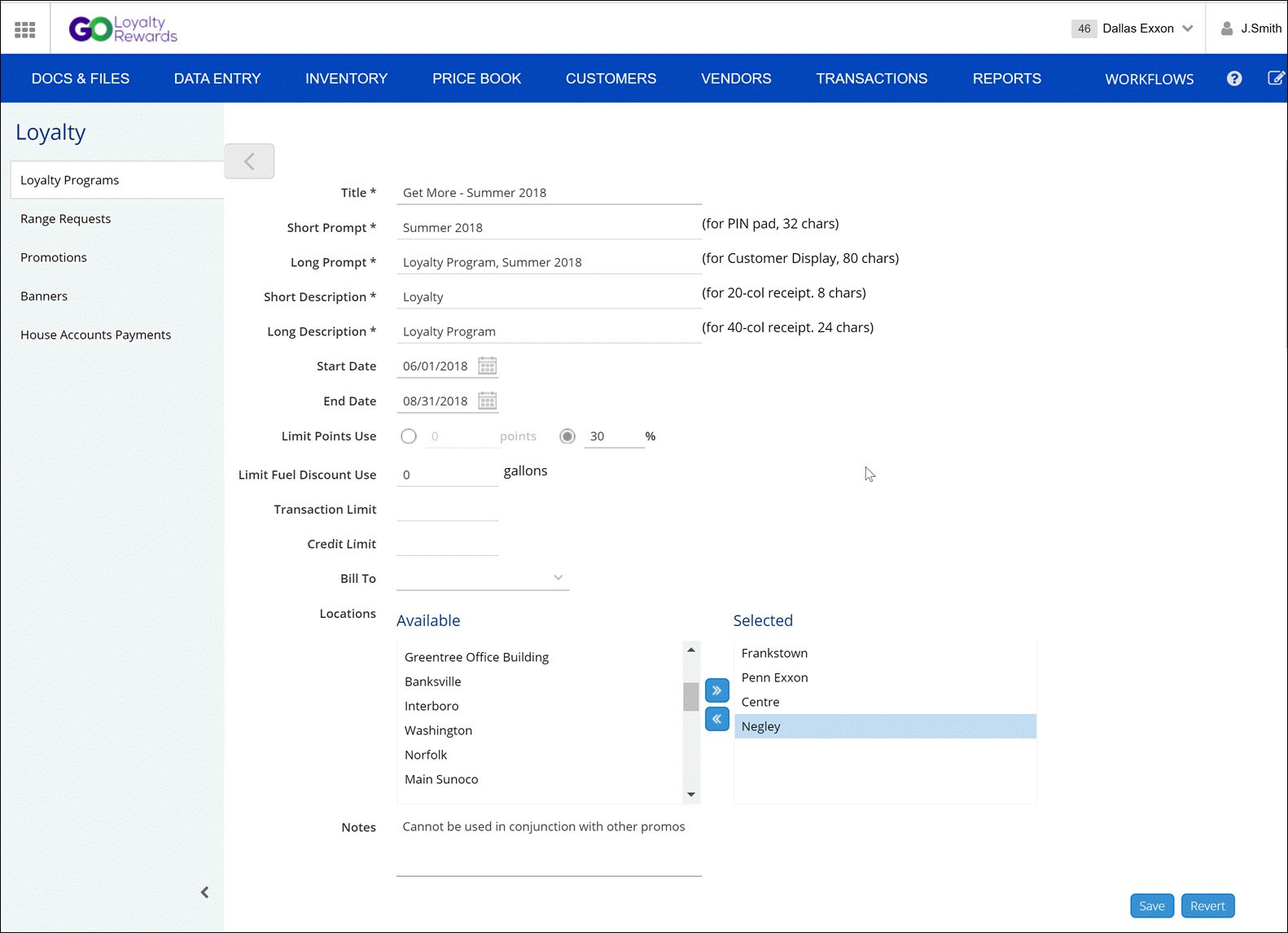Click the Start Date field value
Viewport: 1288px width, 933px height.
click(x=436, y=366)
